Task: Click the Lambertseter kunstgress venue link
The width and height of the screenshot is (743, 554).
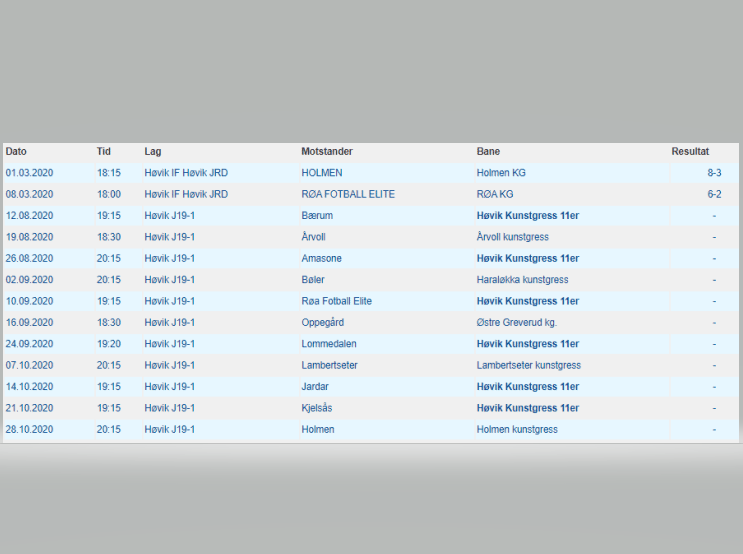Action: (528, 365)
